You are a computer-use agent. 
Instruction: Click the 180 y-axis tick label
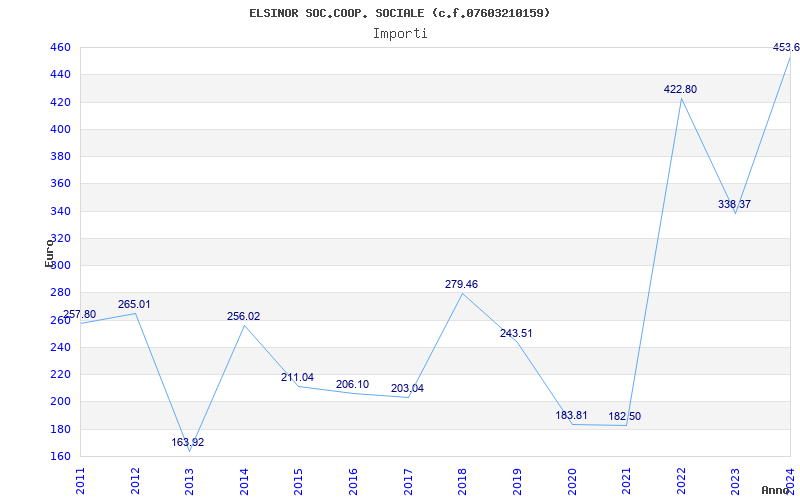tap(60, 429)
